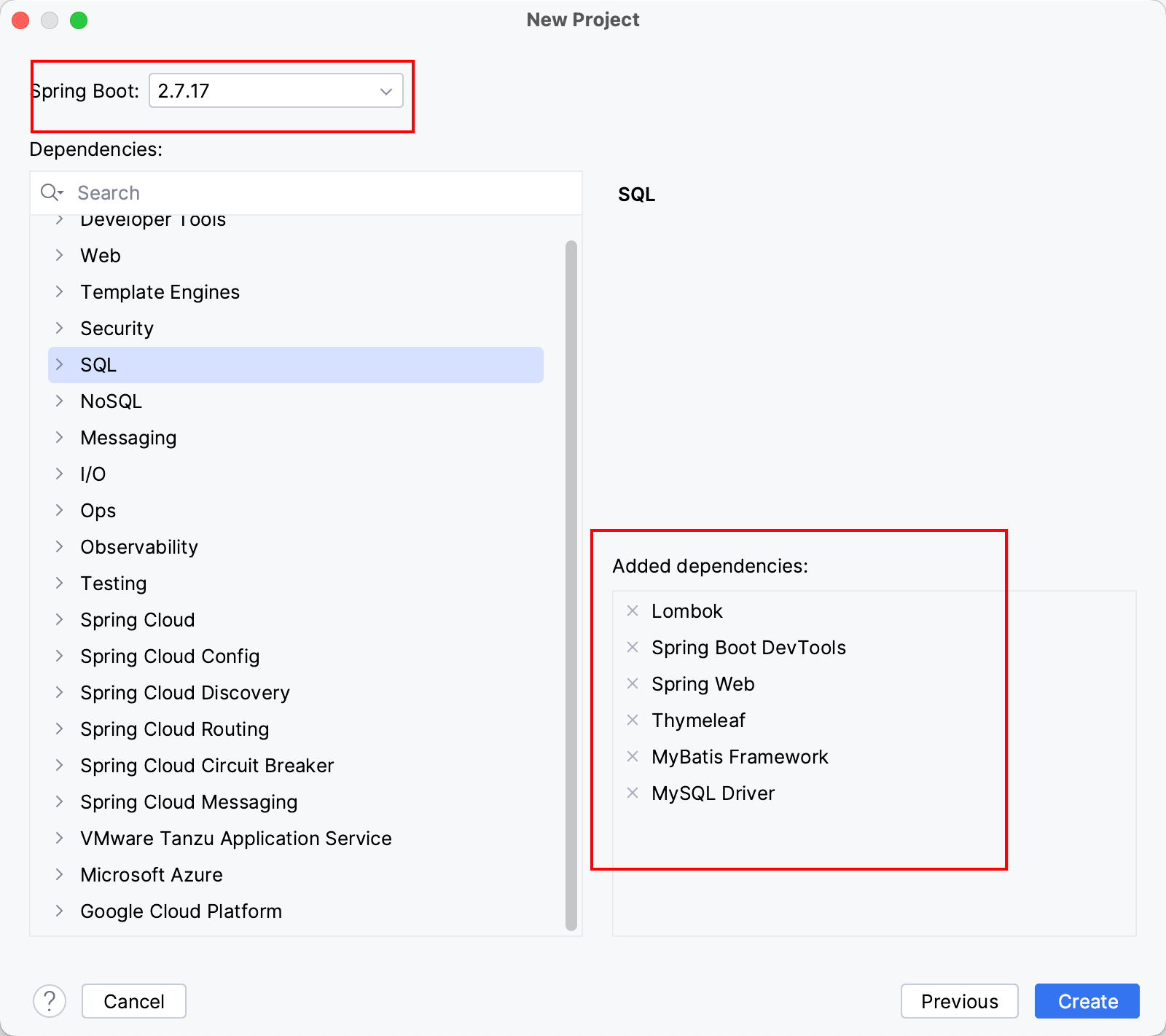Expand the SQL category chevron
Image resolution: width=1166 pixels, height=1036 pixels.
coord(60,364)
